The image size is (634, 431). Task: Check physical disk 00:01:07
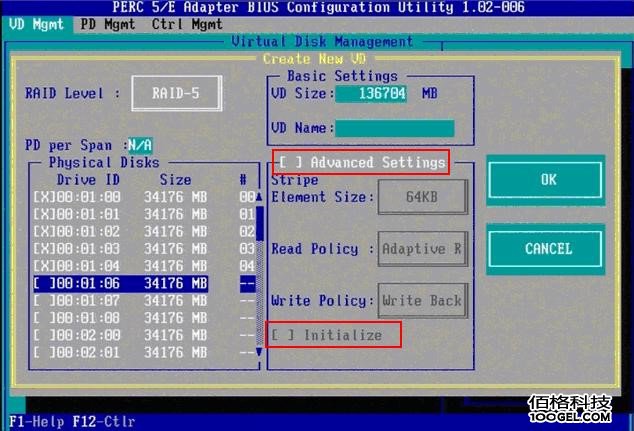click(x=44, y=301)
